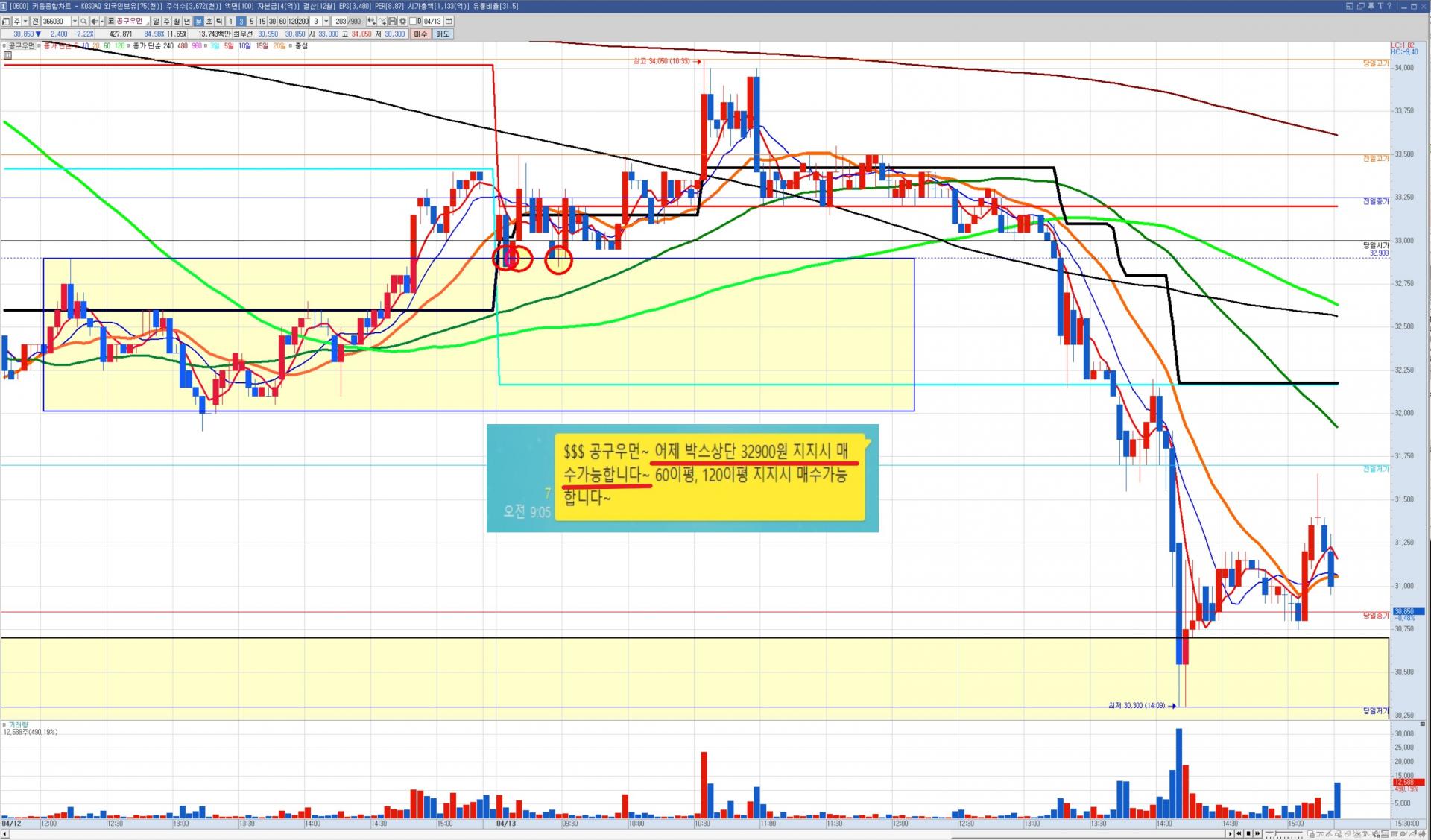Click the help question mark icon
The height and width of the screenshot is (840, 1431).
point(1389,6)
